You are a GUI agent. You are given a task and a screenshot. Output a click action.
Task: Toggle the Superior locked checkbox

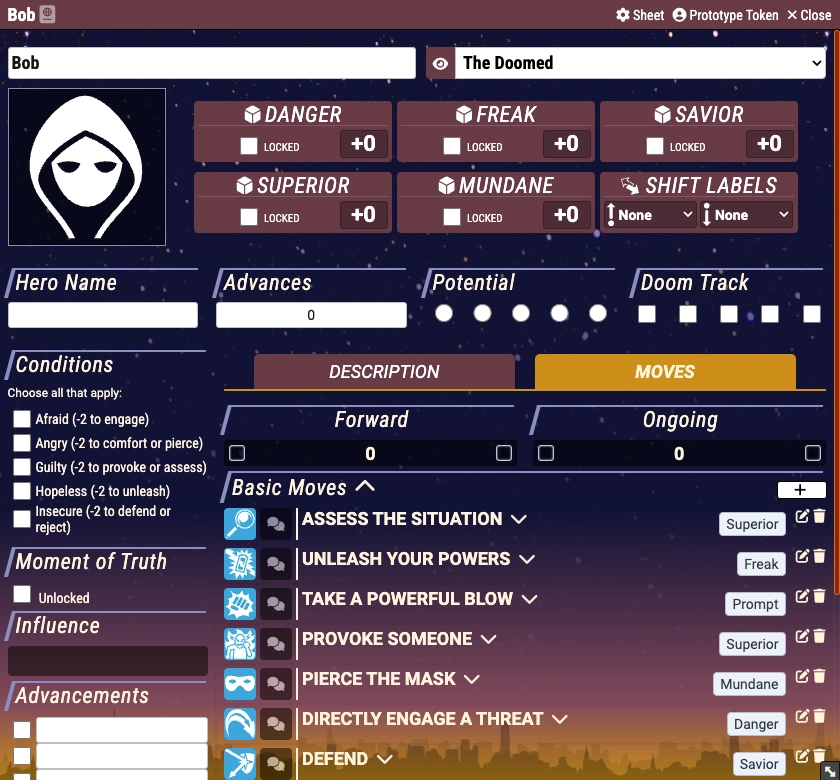click(x=249, y=217)
